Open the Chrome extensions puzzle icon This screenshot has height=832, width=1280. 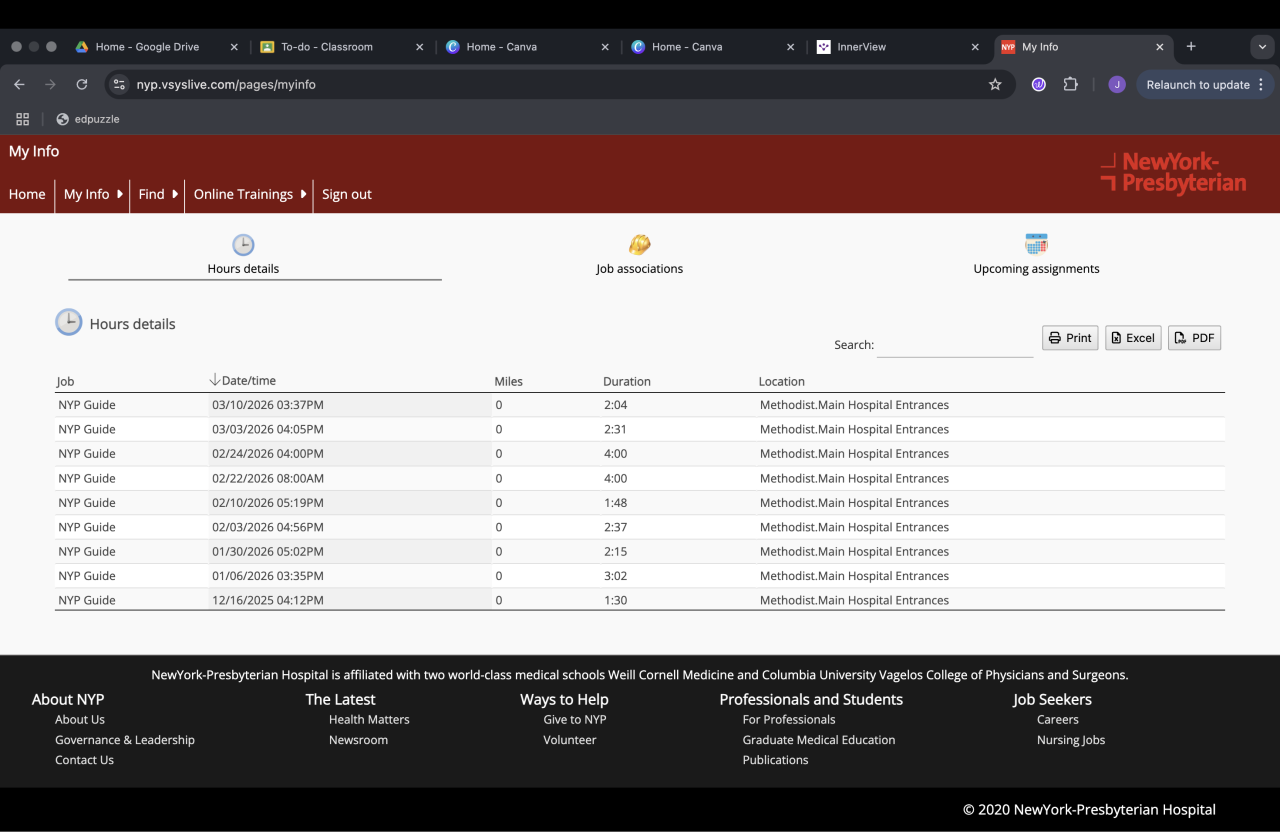coord(1070,85)
